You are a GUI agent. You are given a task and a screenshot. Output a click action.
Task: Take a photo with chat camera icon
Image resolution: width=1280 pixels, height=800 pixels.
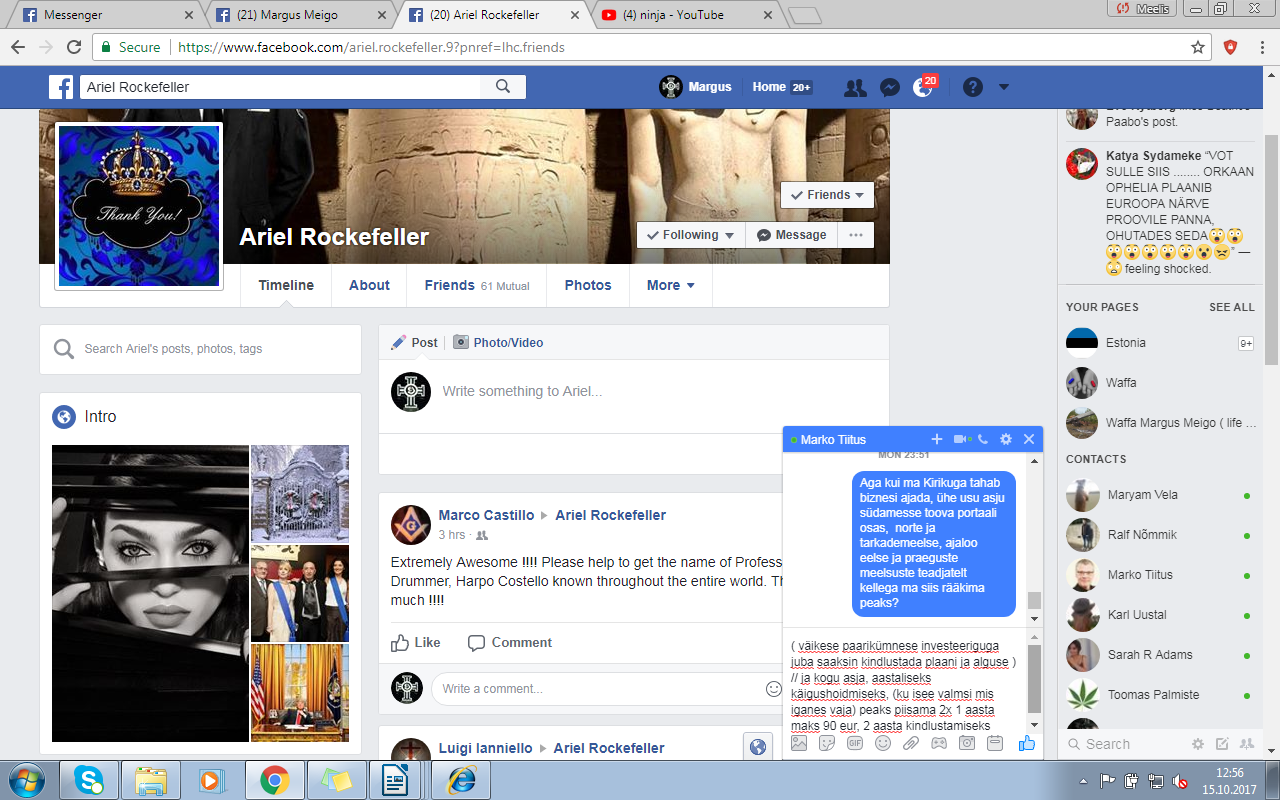tap(967, 743)
